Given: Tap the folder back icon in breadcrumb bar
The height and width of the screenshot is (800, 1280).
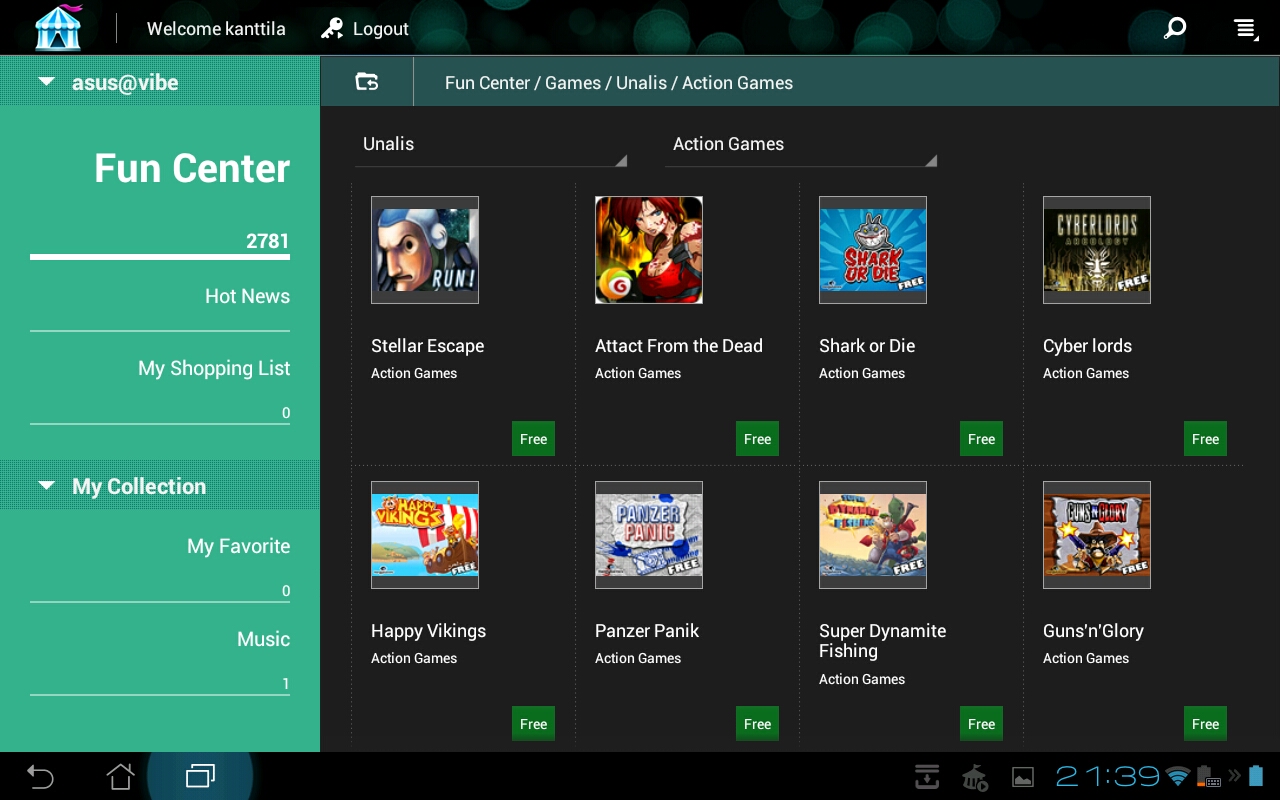Looking at the screenshot, I should [x=367, y=82].
